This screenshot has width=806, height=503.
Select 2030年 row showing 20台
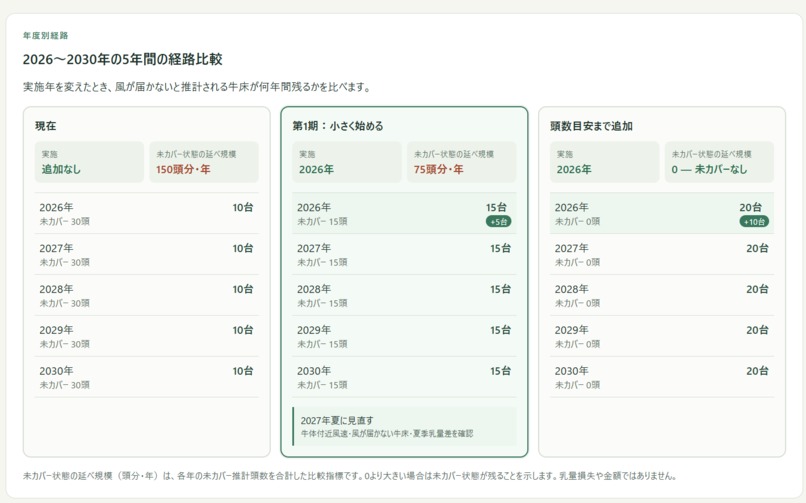click(662, 377)
